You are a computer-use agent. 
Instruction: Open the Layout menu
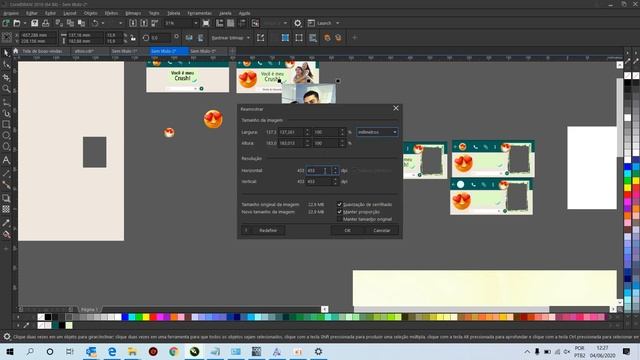point(70,13)
